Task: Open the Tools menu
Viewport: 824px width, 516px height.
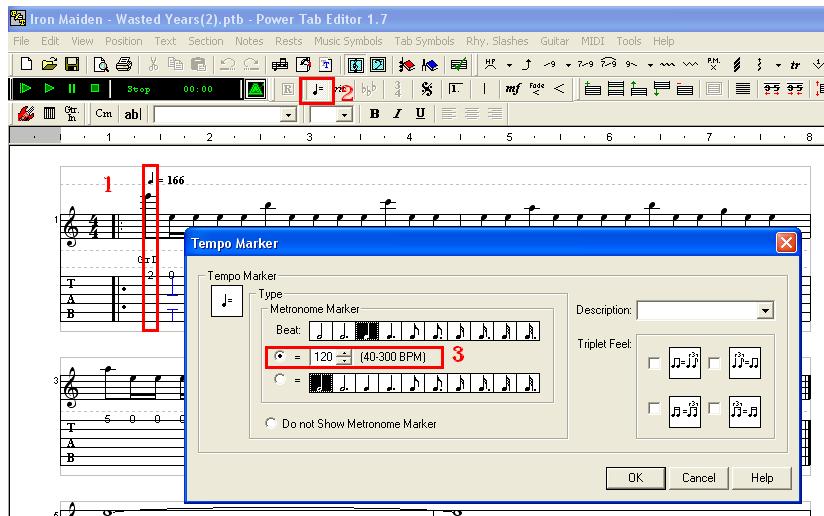Action: pos(629,41)
